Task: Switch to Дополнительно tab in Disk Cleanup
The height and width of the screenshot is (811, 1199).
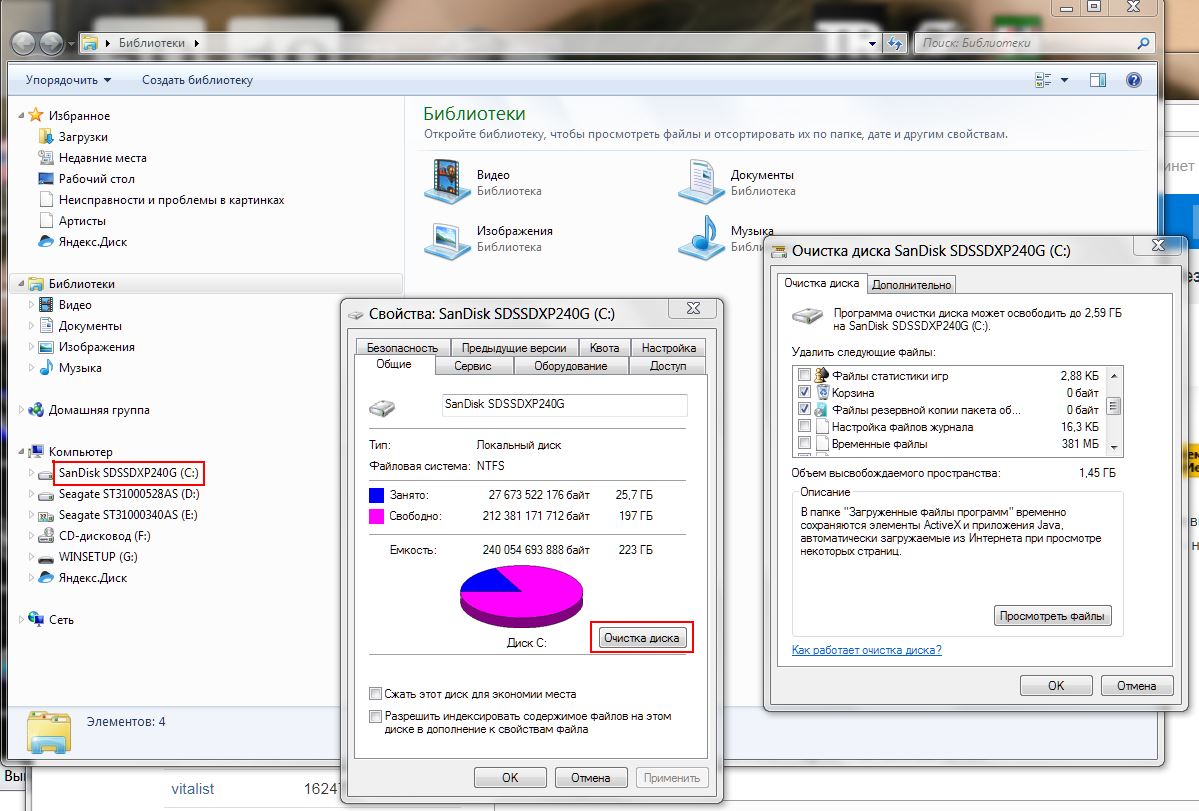Action: tap(911, 284)
